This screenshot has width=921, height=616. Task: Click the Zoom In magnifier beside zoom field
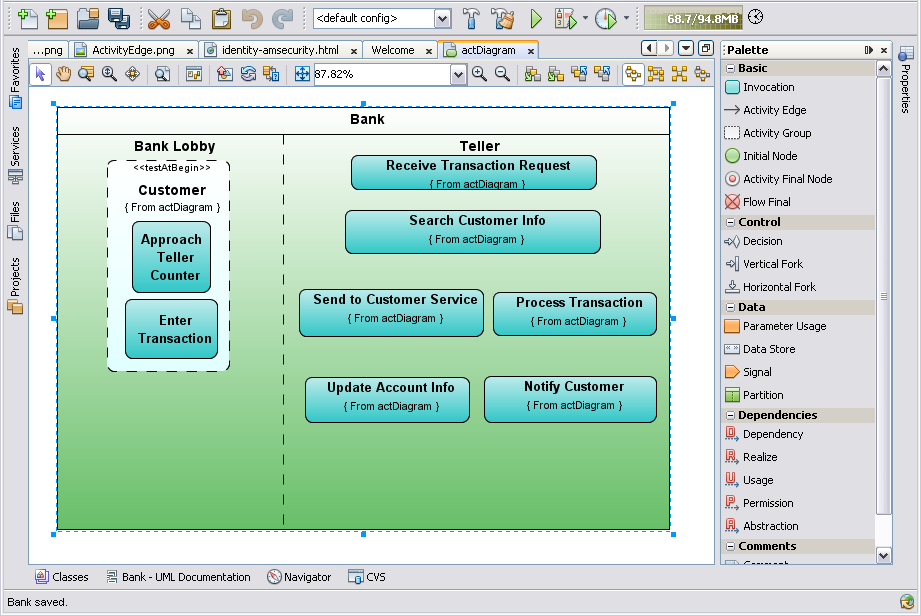coord(480,74)
